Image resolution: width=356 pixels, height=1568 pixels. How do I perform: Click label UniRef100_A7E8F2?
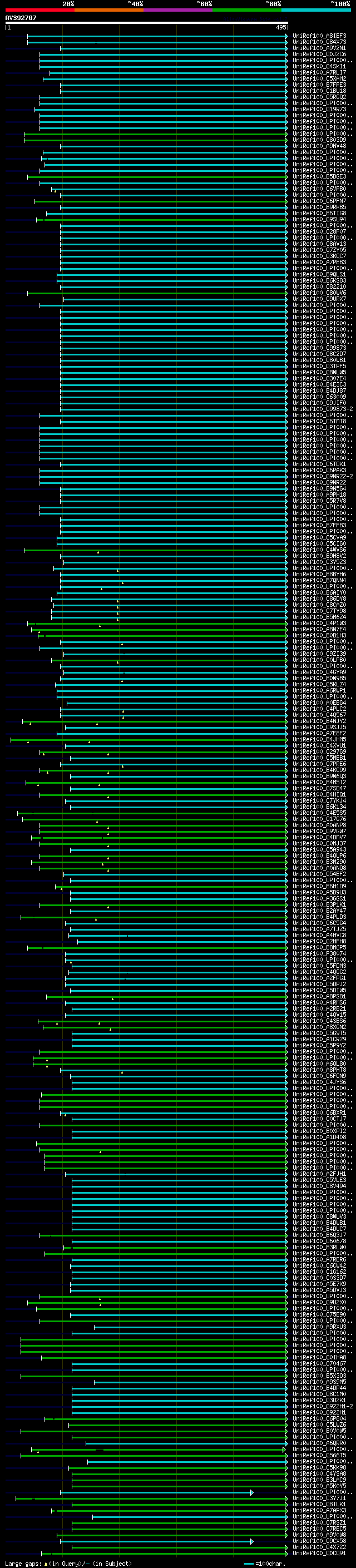tap(319, 734)
